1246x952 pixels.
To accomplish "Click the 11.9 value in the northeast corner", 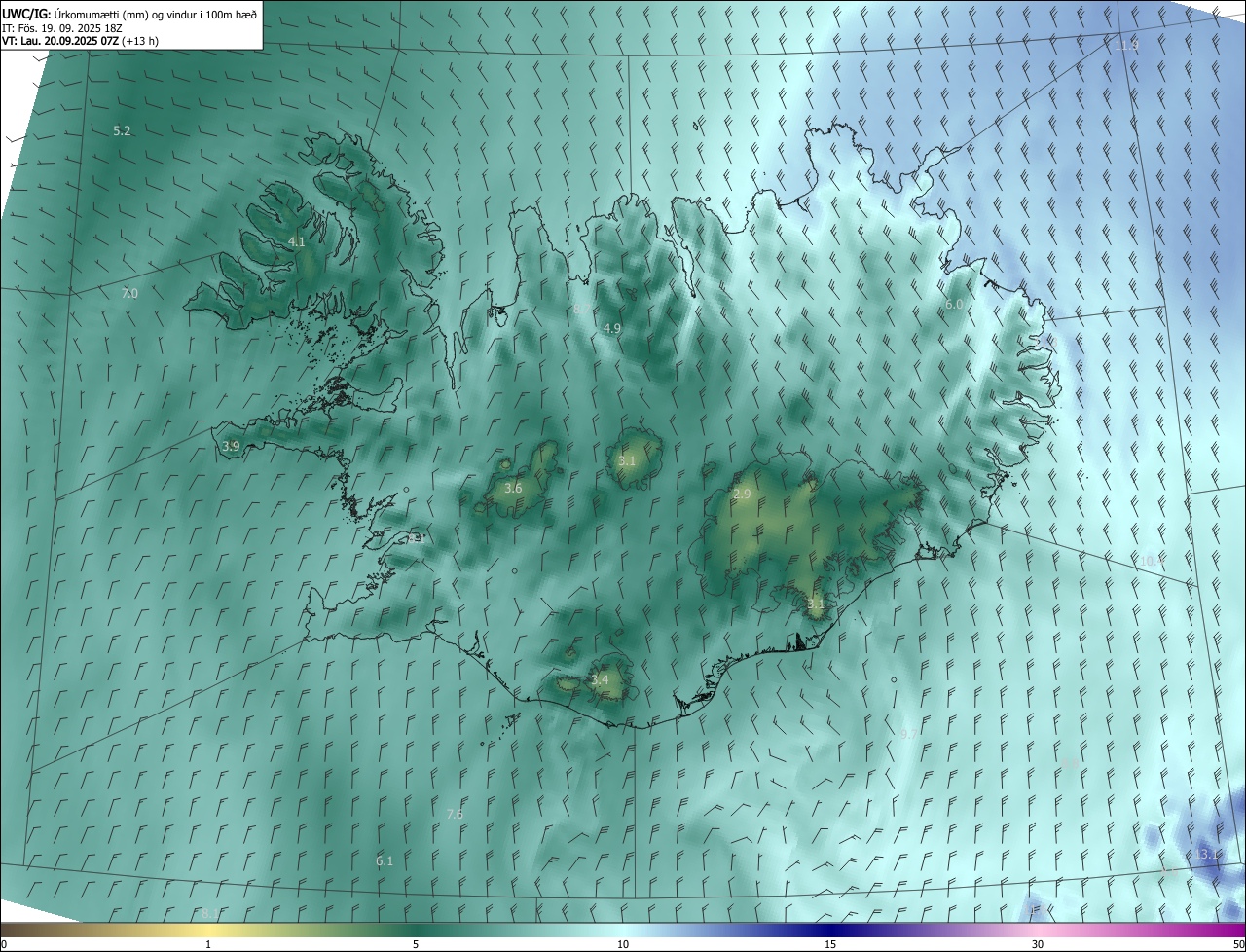I will coord(1126,46).
